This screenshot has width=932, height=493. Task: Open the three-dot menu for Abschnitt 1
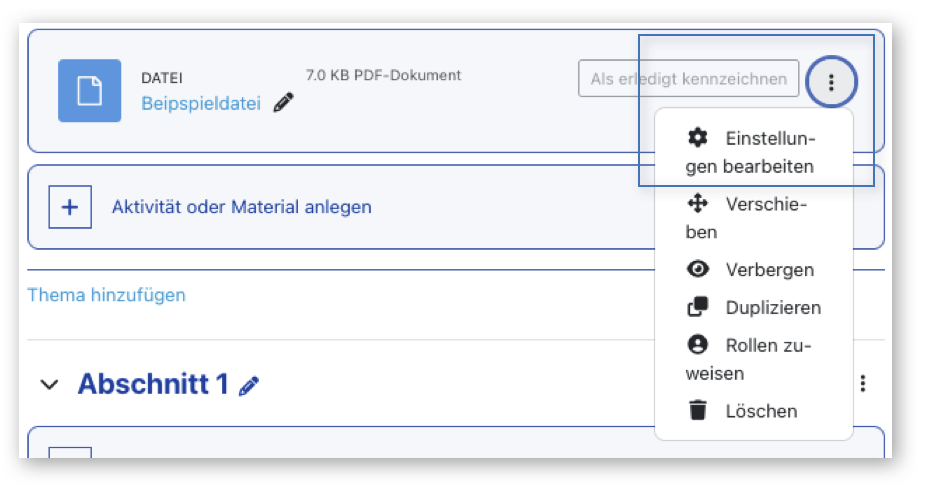863,384
